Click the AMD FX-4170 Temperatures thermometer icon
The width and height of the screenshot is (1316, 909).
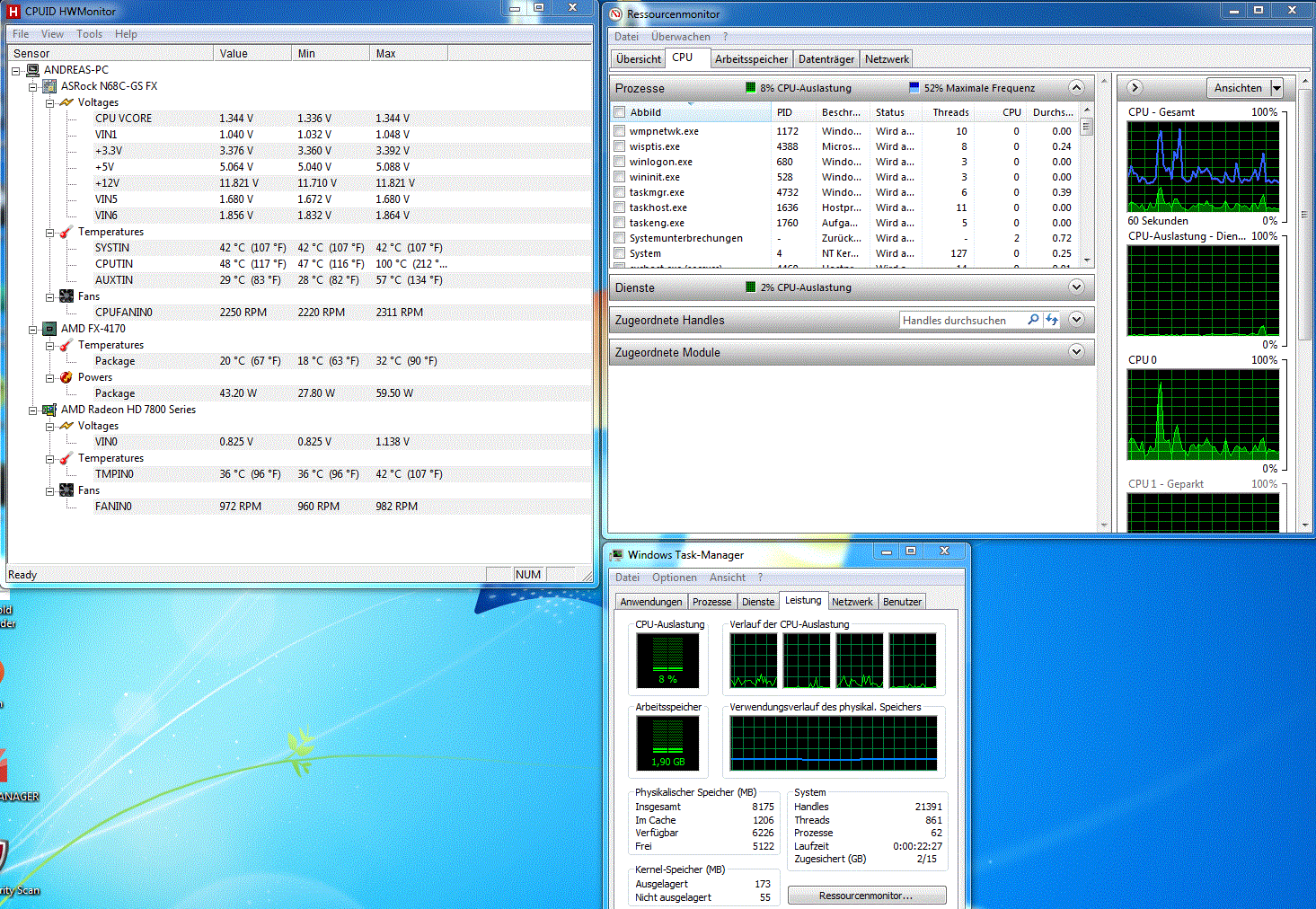[66, 345]
